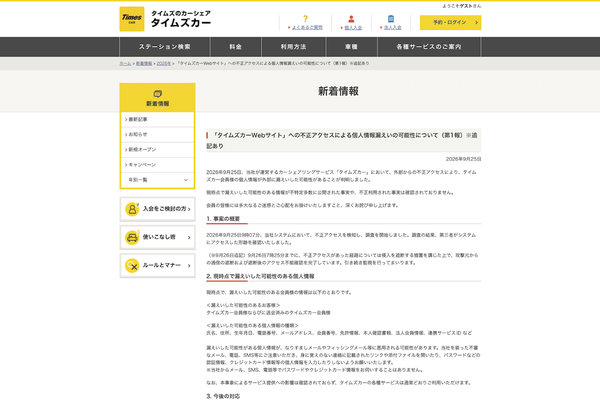Select 最新記事 in sidebar
Viewport: 600px width, 400px height.
click(x=157, y=119)
